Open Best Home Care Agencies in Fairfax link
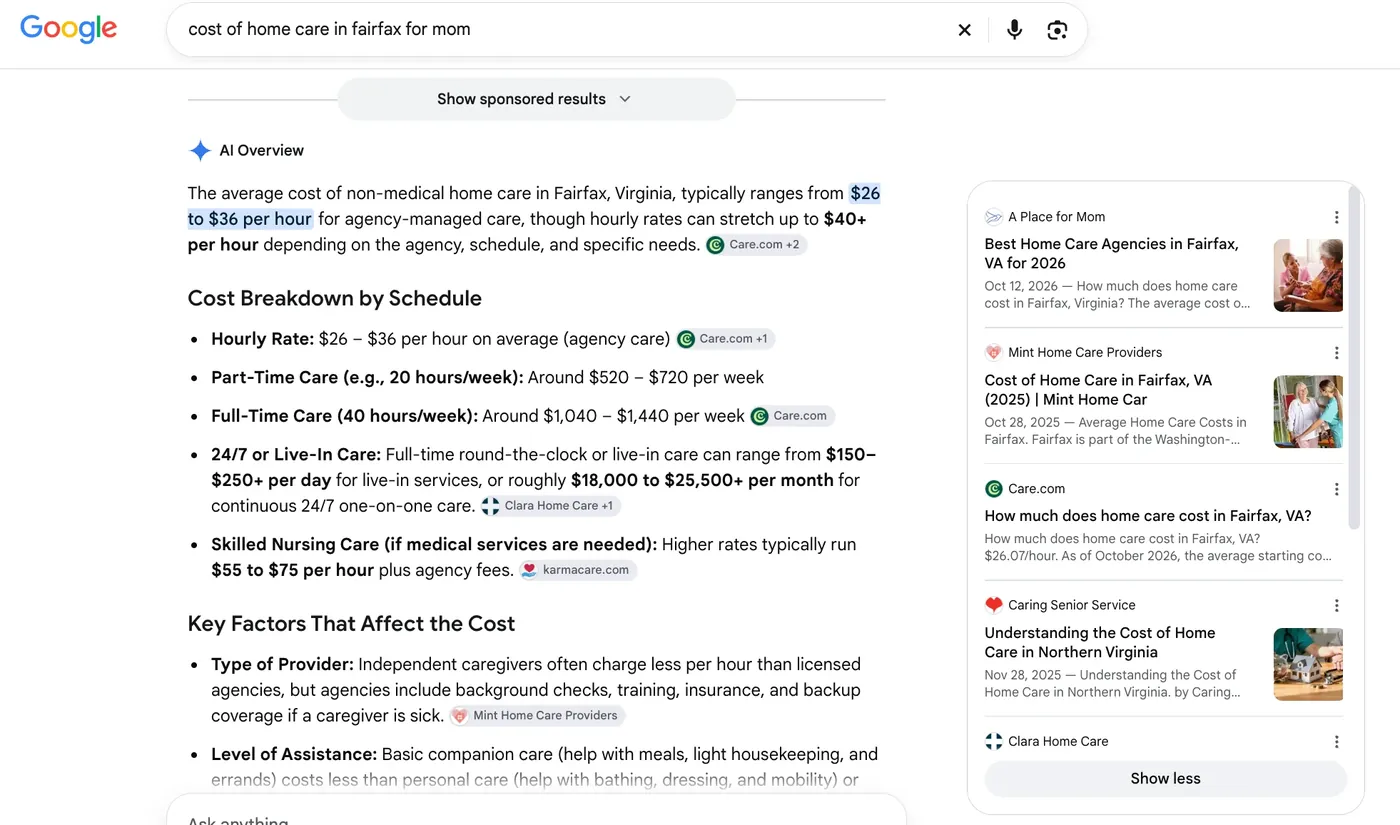 (x=1111, y=254)
